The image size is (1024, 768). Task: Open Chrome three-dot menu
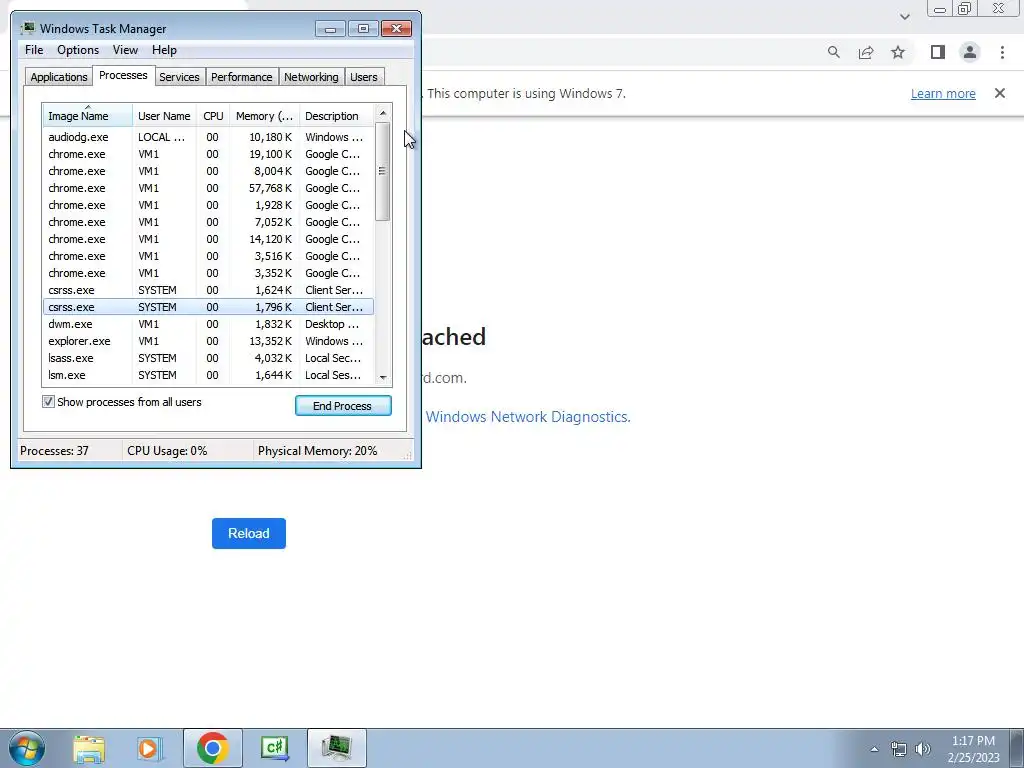1002,52
